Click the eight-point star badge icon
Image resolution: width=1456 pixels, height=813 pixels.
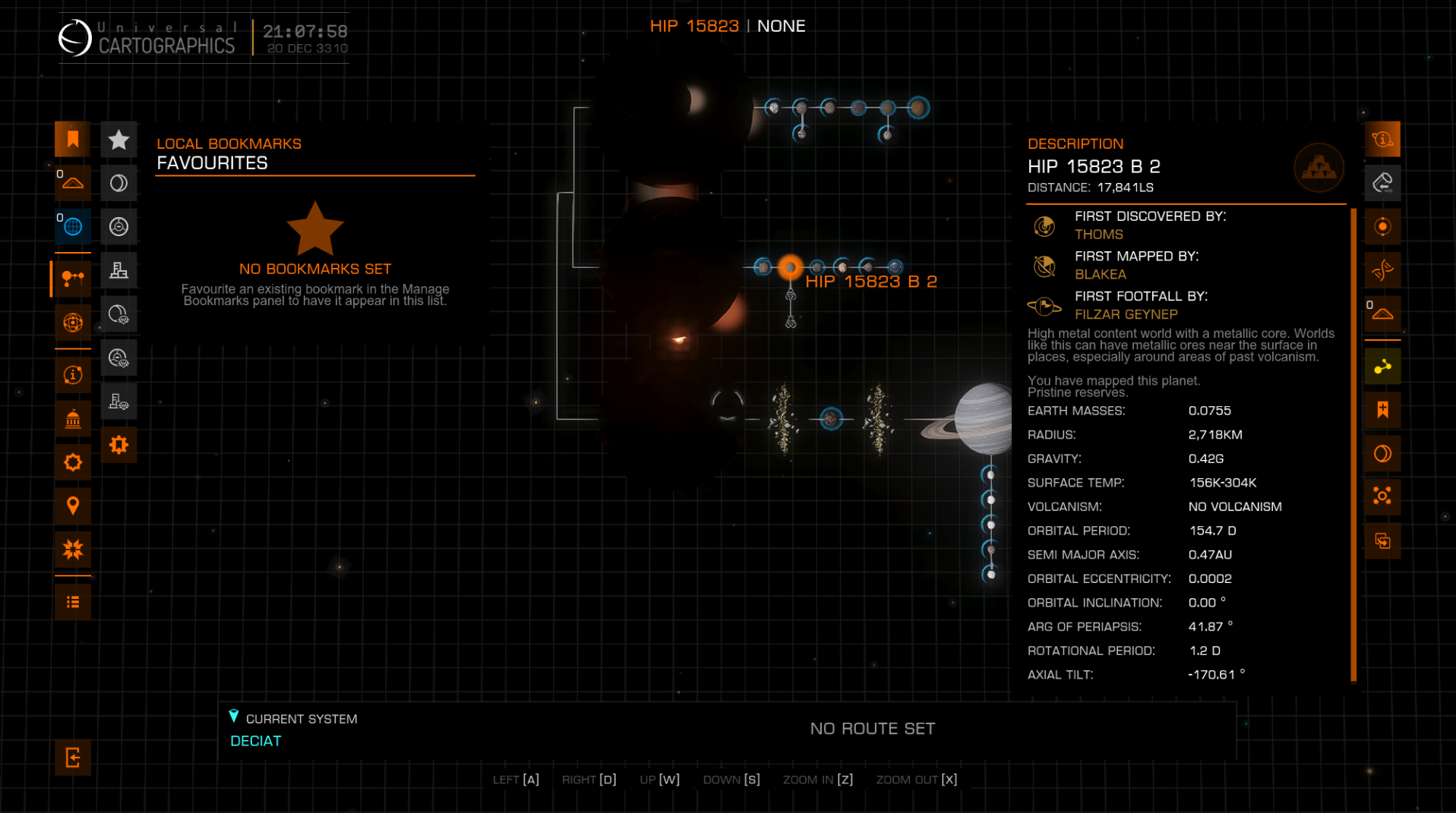coord(73,462)
